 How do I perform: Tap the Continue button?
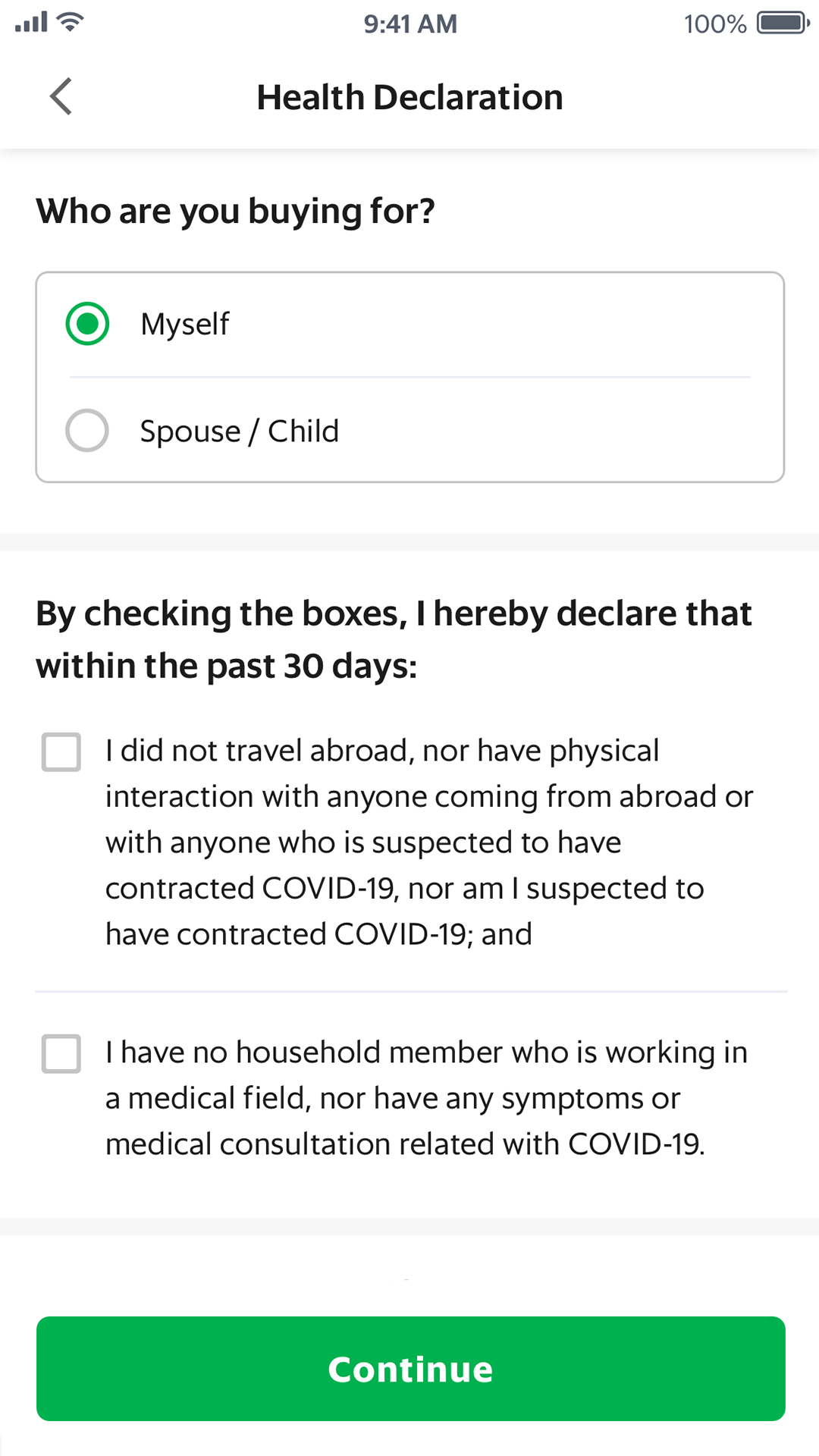(x=410, y=1369)
